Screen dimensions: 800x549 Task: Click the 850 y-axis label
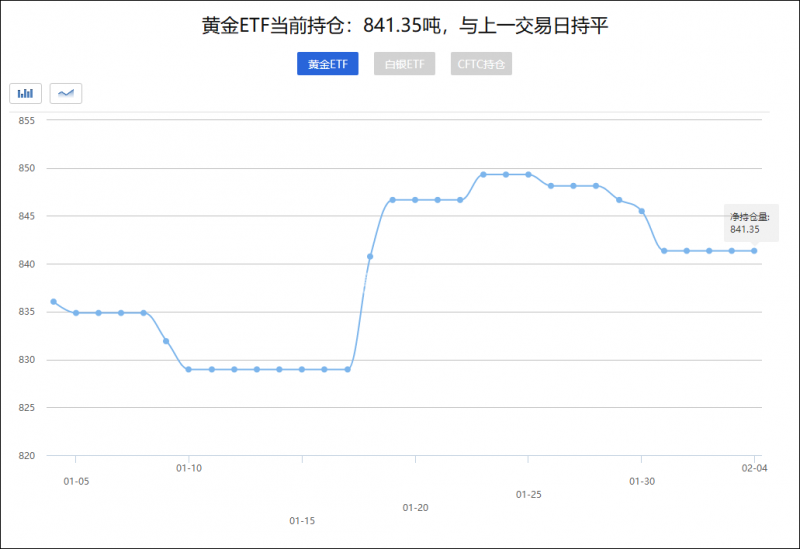[x=27, y=168]
